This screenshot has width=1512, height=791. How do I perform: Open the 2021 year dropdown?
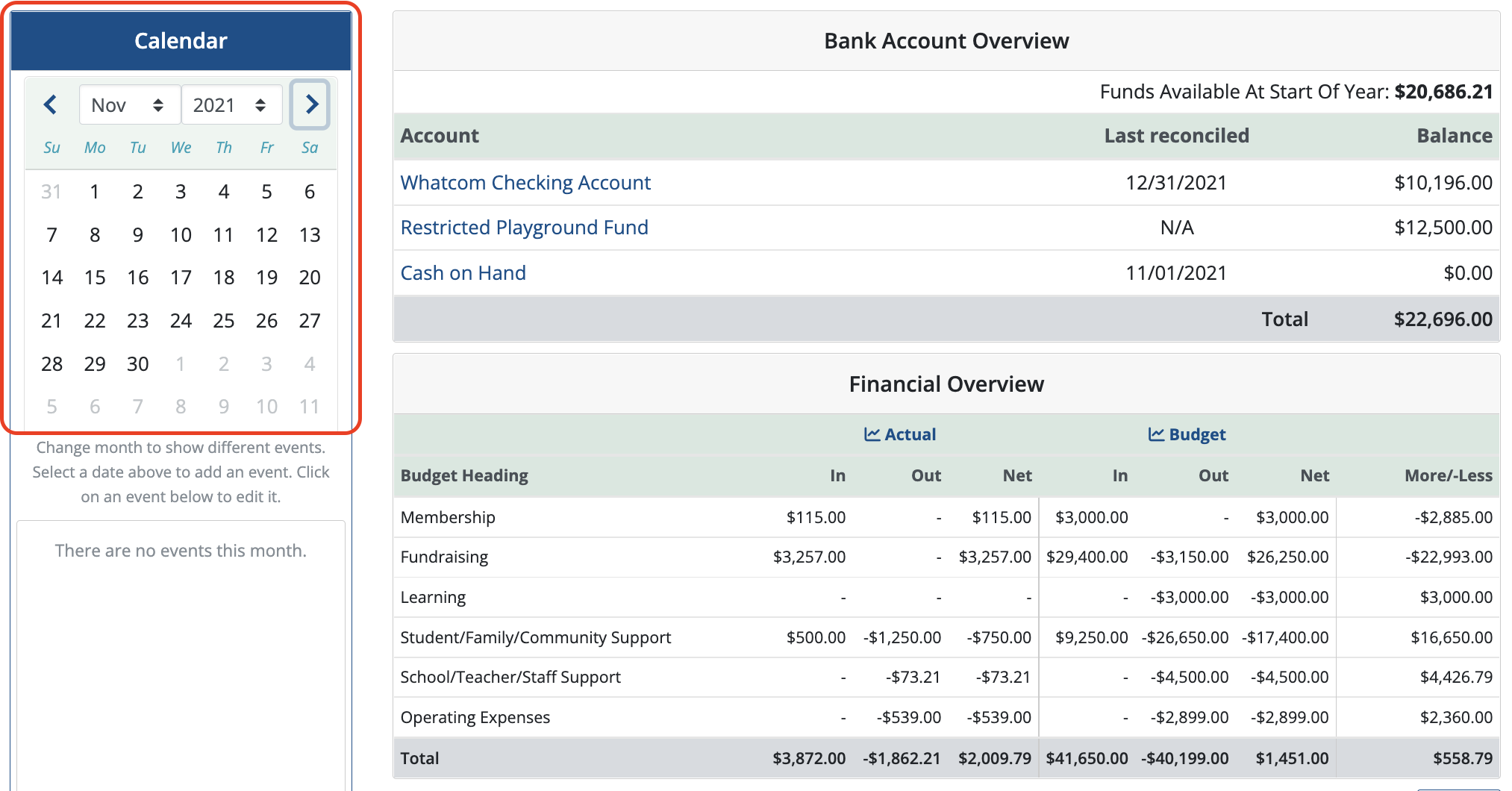231,105
